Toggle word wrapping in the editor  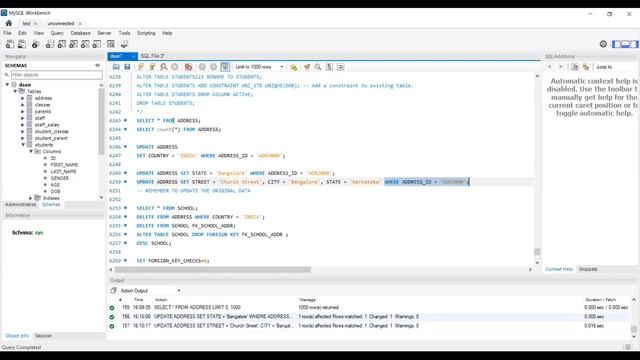pos(341,67)
